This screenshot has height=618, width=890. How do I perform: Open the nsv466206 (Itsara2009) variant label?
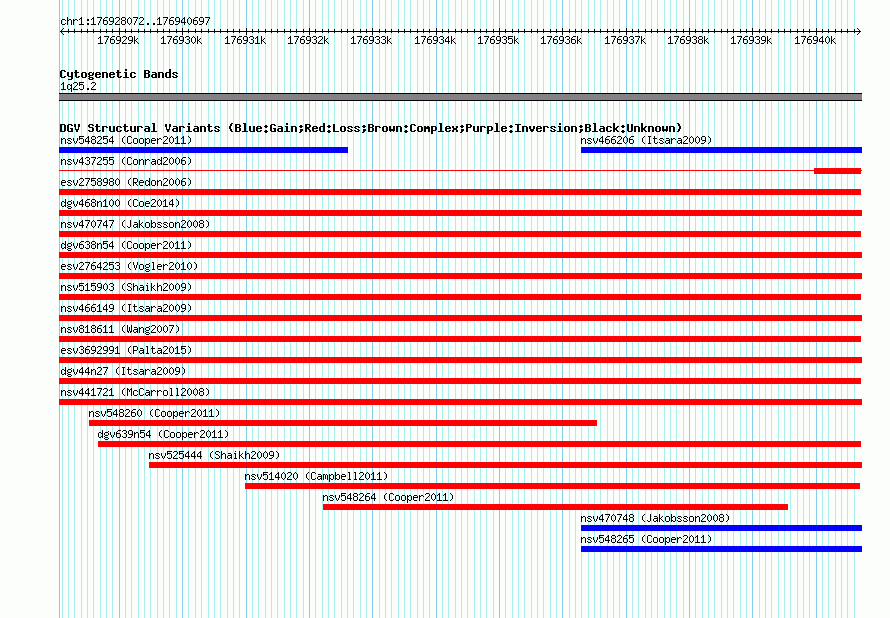646,140
